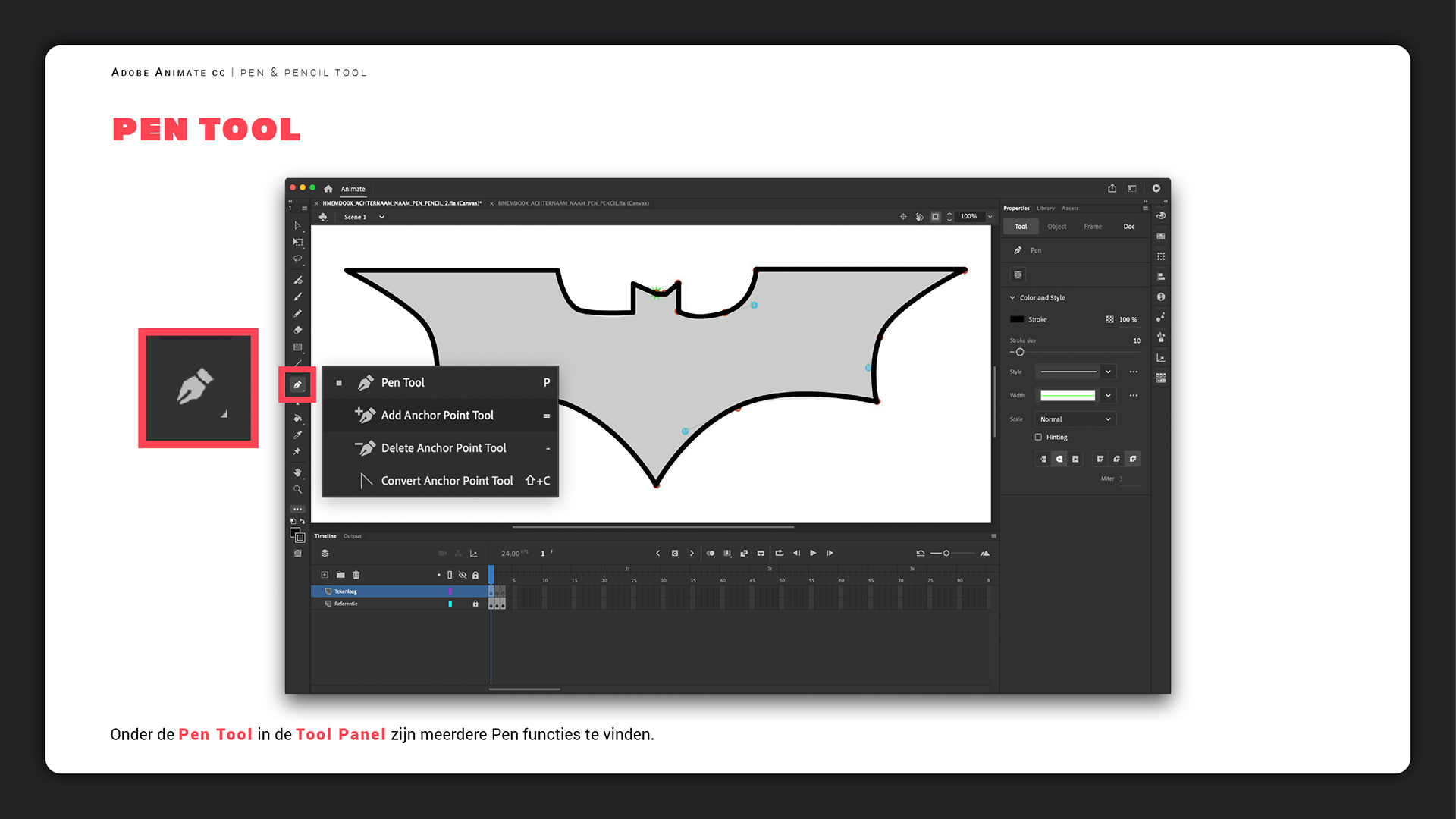Click the black Stroke color swatch
This screenshot has width=1456, height=819.
pos(1017,319)
